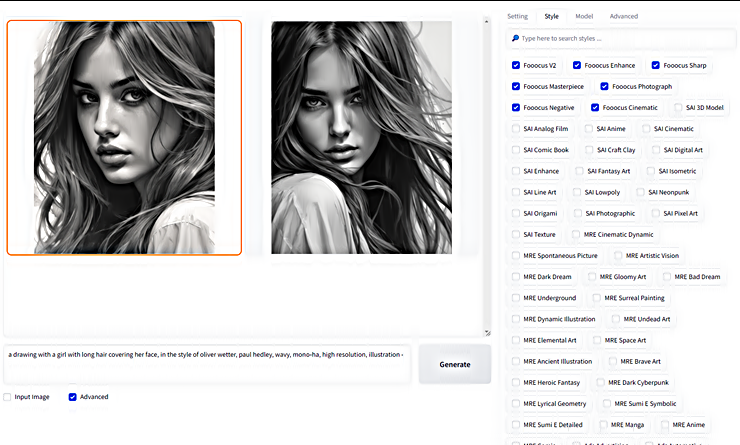Select MRE Gloomy Art style

592,277
